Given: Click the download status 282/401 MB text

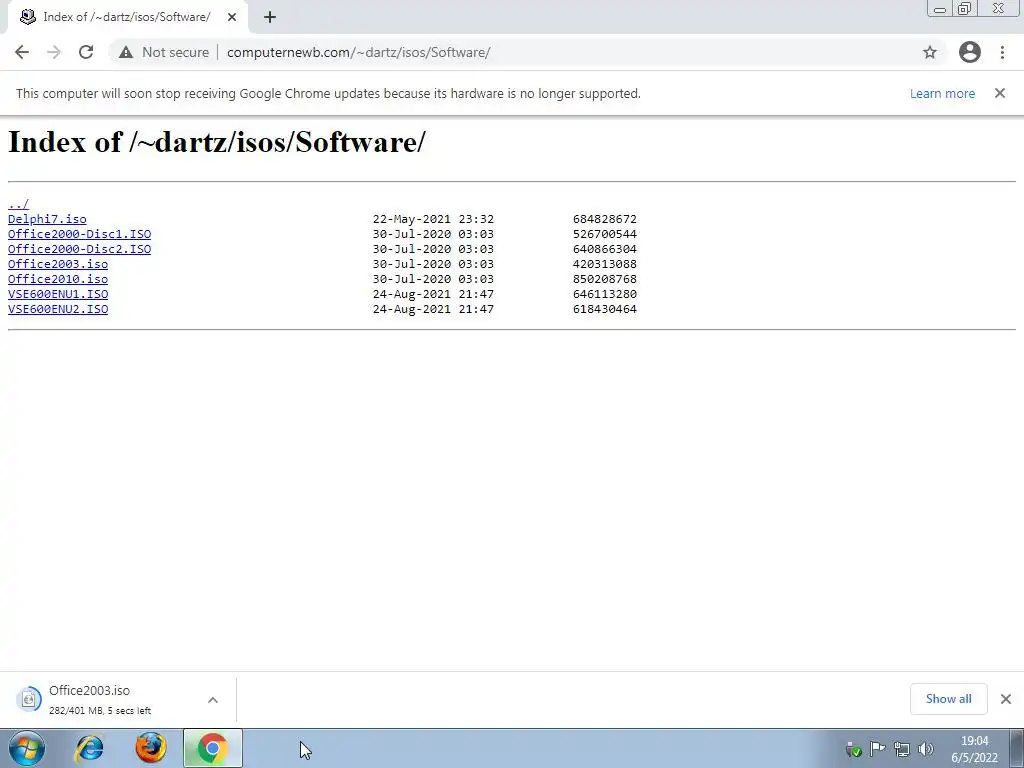Looking at the screenshot, I should [100, 711].
